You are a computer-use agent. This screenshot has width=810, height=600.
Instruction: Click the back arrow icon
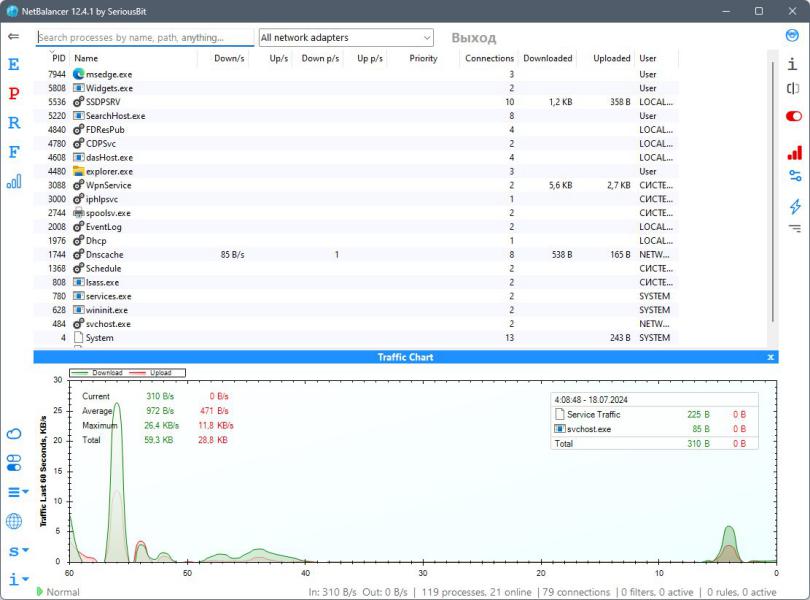(x=13, y=36)
